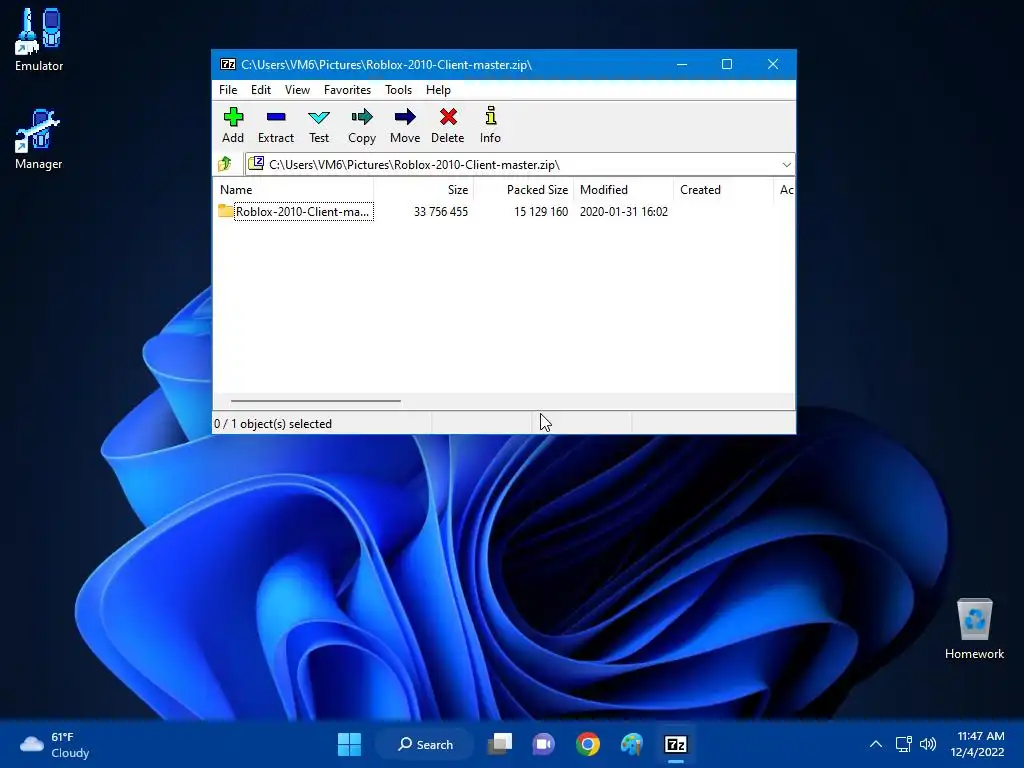Screen dimensions: 1024x768
Task: Show hidden system tray icons
Action: click(x=876, y=744)
